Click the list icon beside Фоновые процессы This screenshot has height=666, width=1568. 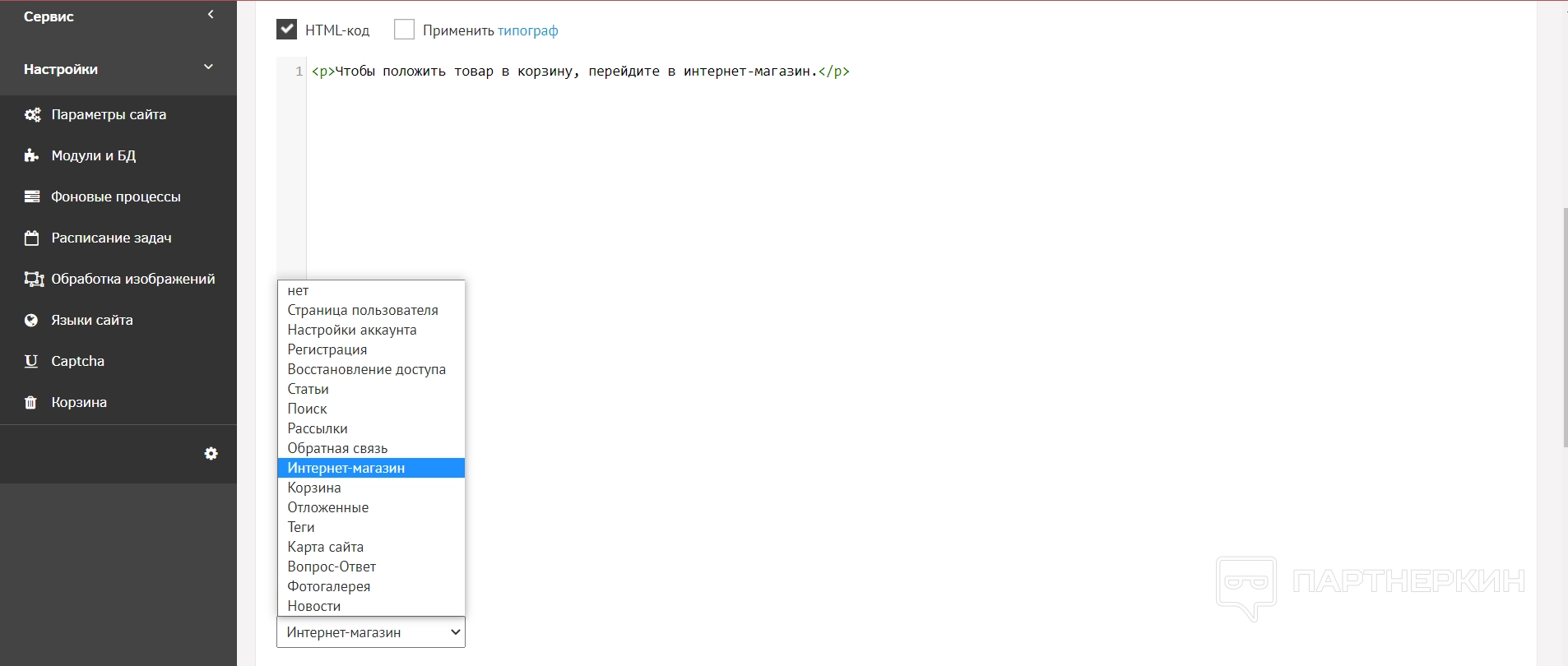pos(32,197)
